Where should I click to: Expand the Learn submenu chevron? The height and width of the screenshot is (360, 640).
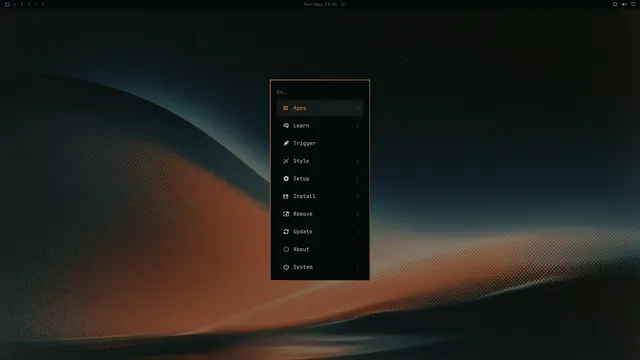point(358,126)
